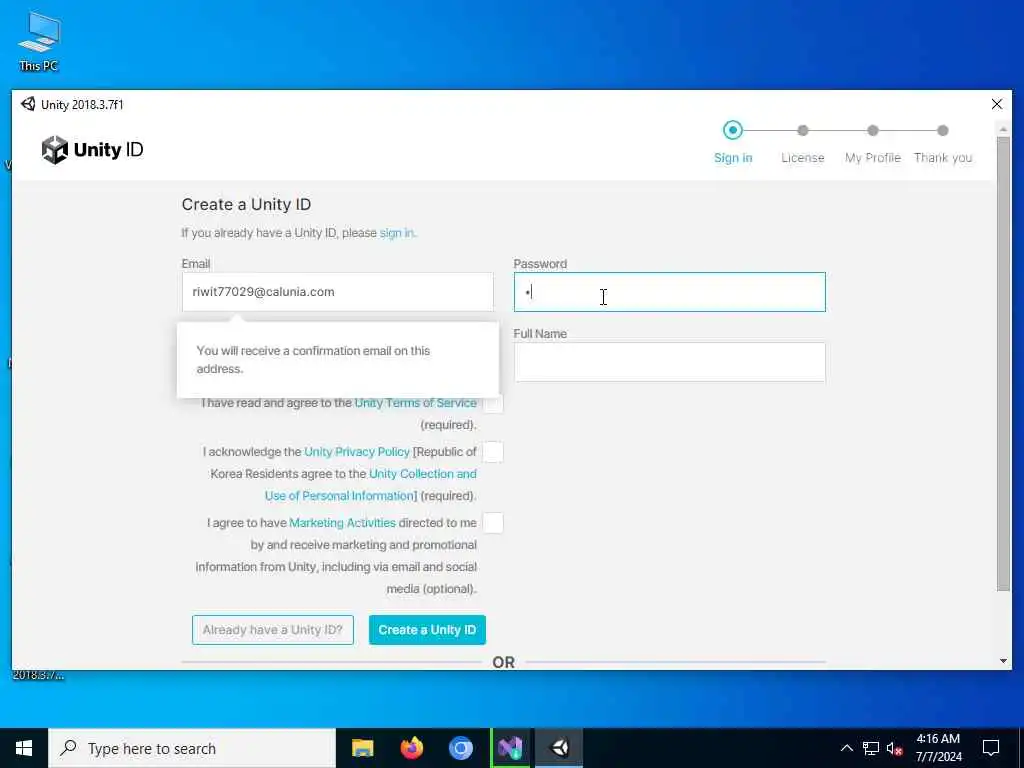Click the Unity ID logo
The width and height of the screenshot is (1024, 768).
[92, 150]
